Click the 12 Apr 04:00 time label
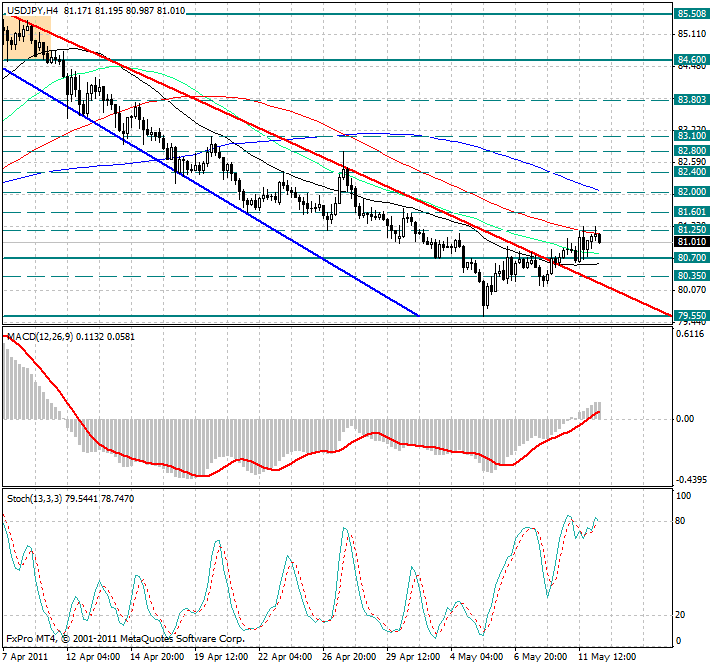710x664 pixels. point(93,657)
